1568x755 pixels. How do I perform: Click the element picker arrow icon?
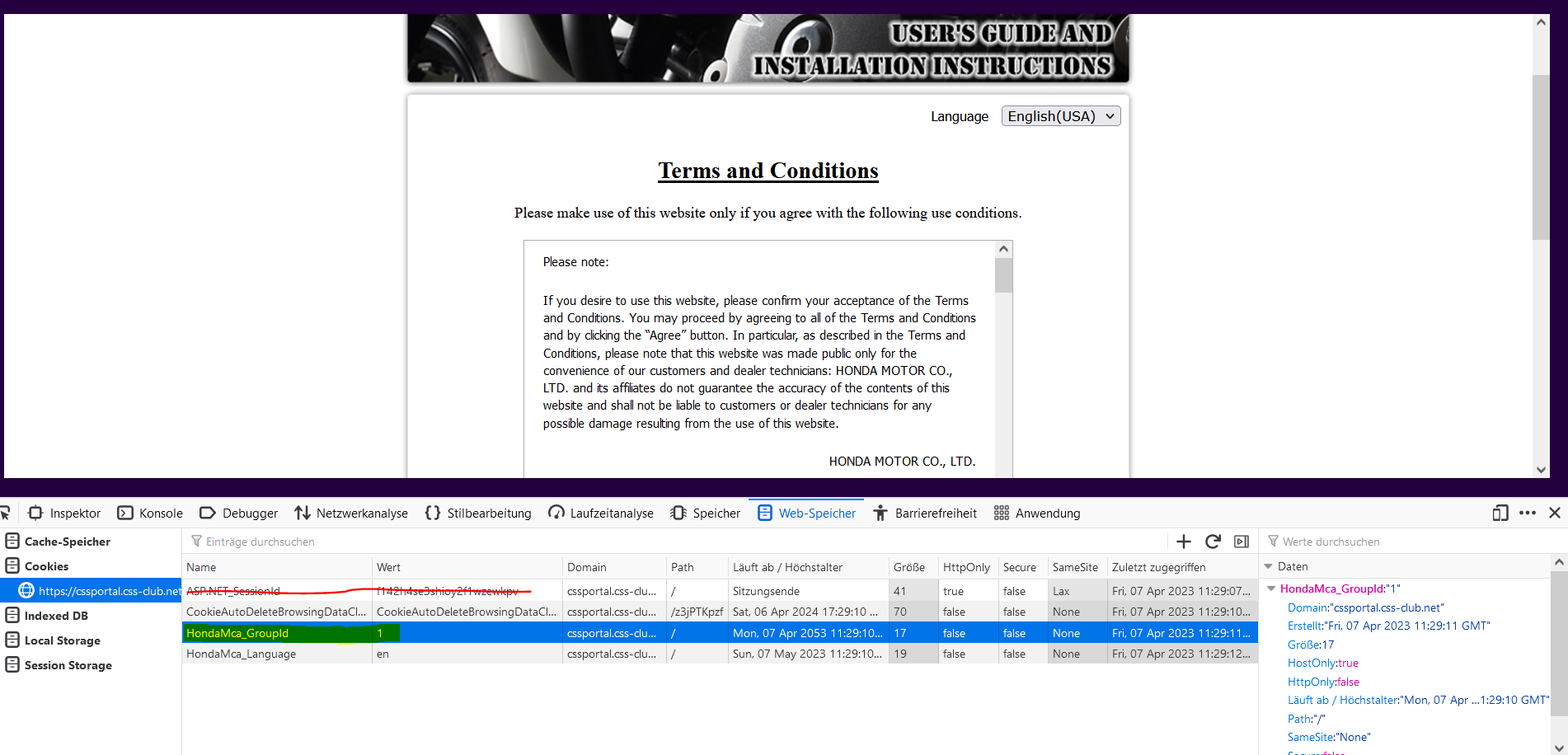click(5, 513)
